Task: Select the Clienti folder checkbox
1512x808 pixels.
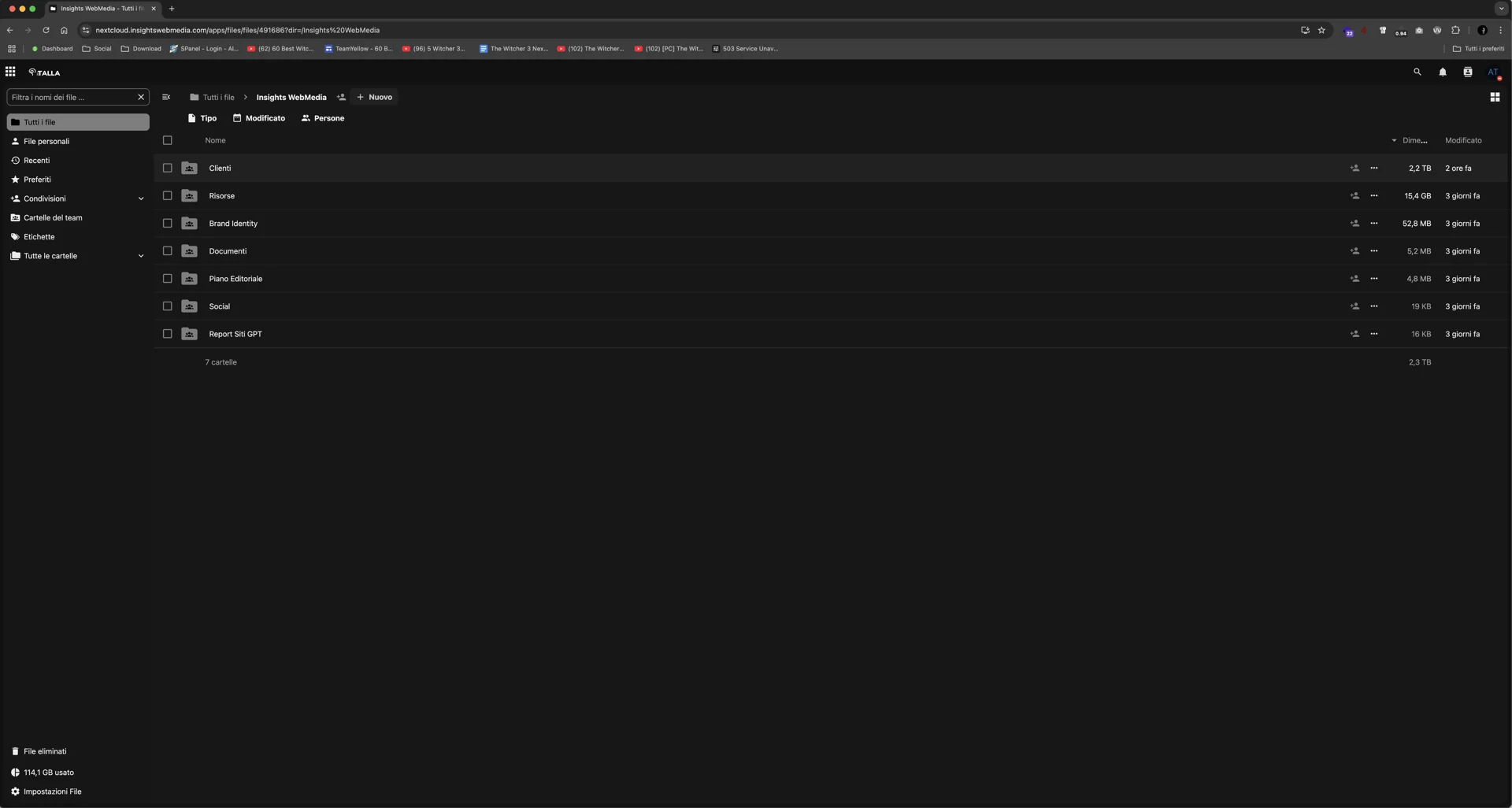Action: pos(167,168)
